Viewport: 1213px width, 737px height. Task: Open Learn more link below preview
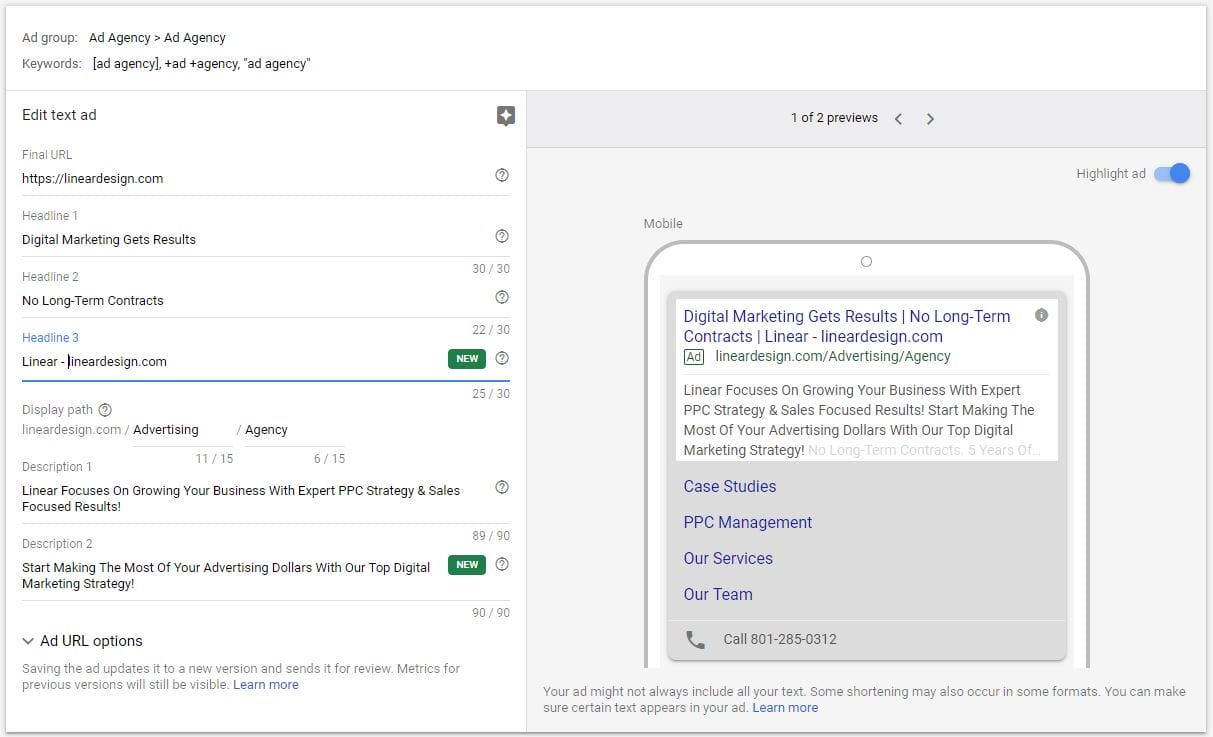pyautogui.click(x=785, y=708)
